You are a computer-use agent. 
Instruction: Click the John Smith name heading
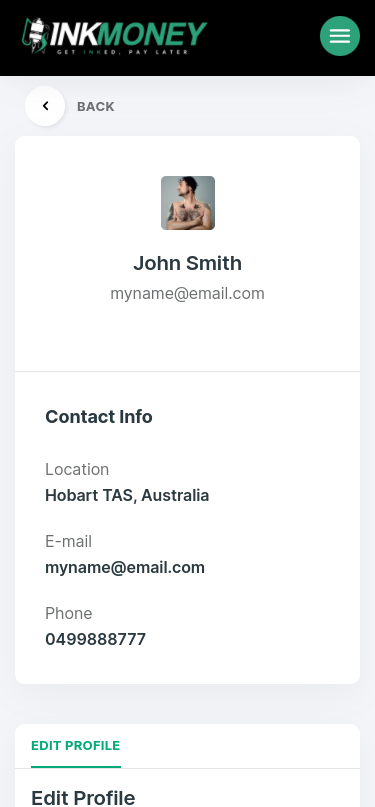188,263
